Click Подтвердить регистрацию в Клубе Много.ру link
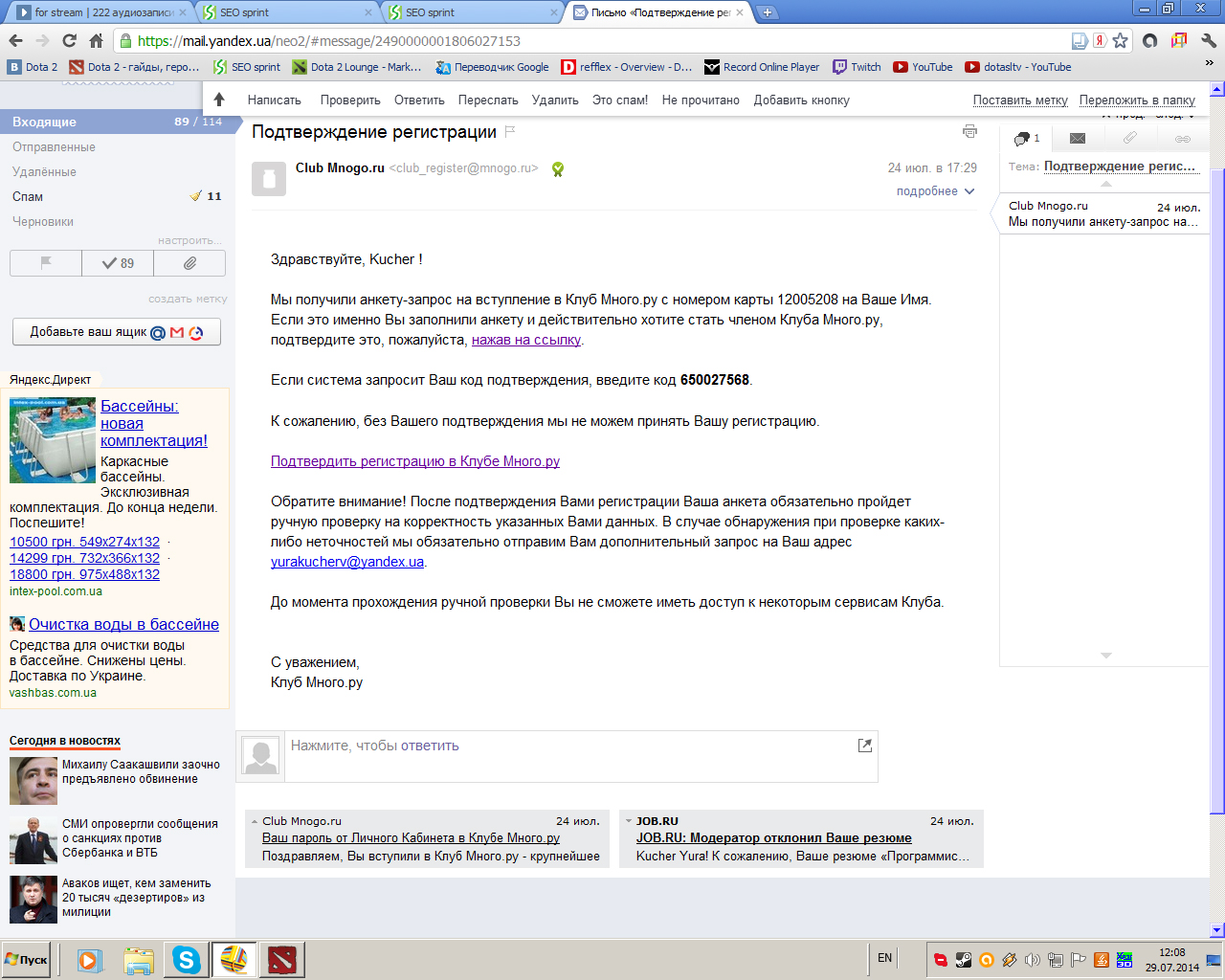 (415, 461)
